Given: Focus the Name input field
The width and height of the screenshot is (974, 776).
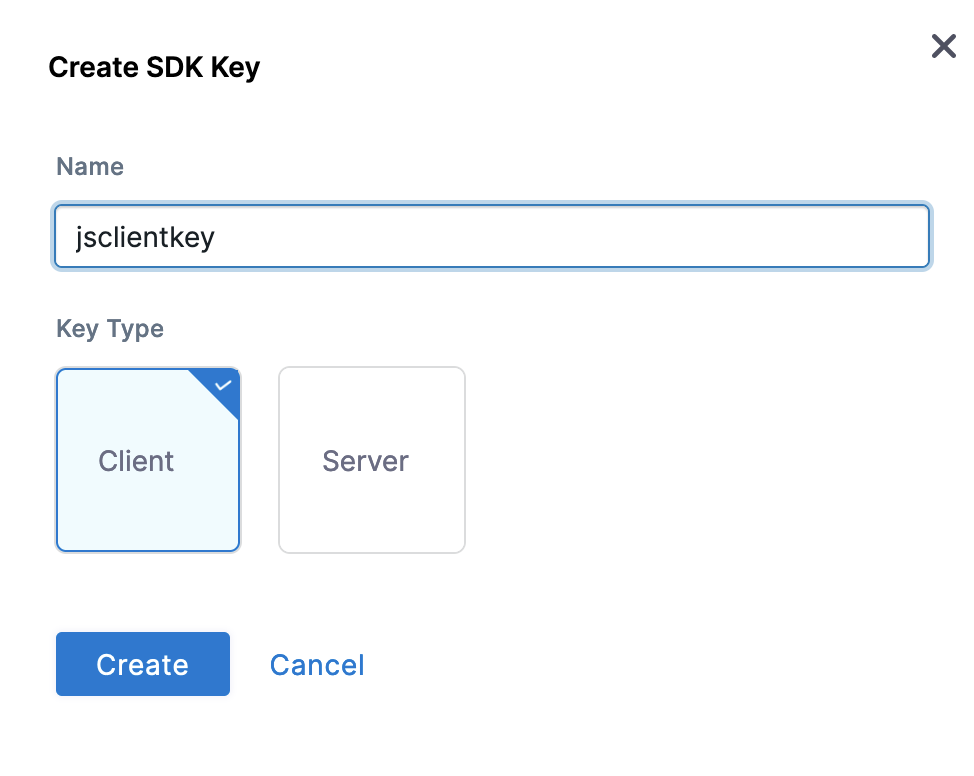Looking at the screenshot, I should click(491, 236).
